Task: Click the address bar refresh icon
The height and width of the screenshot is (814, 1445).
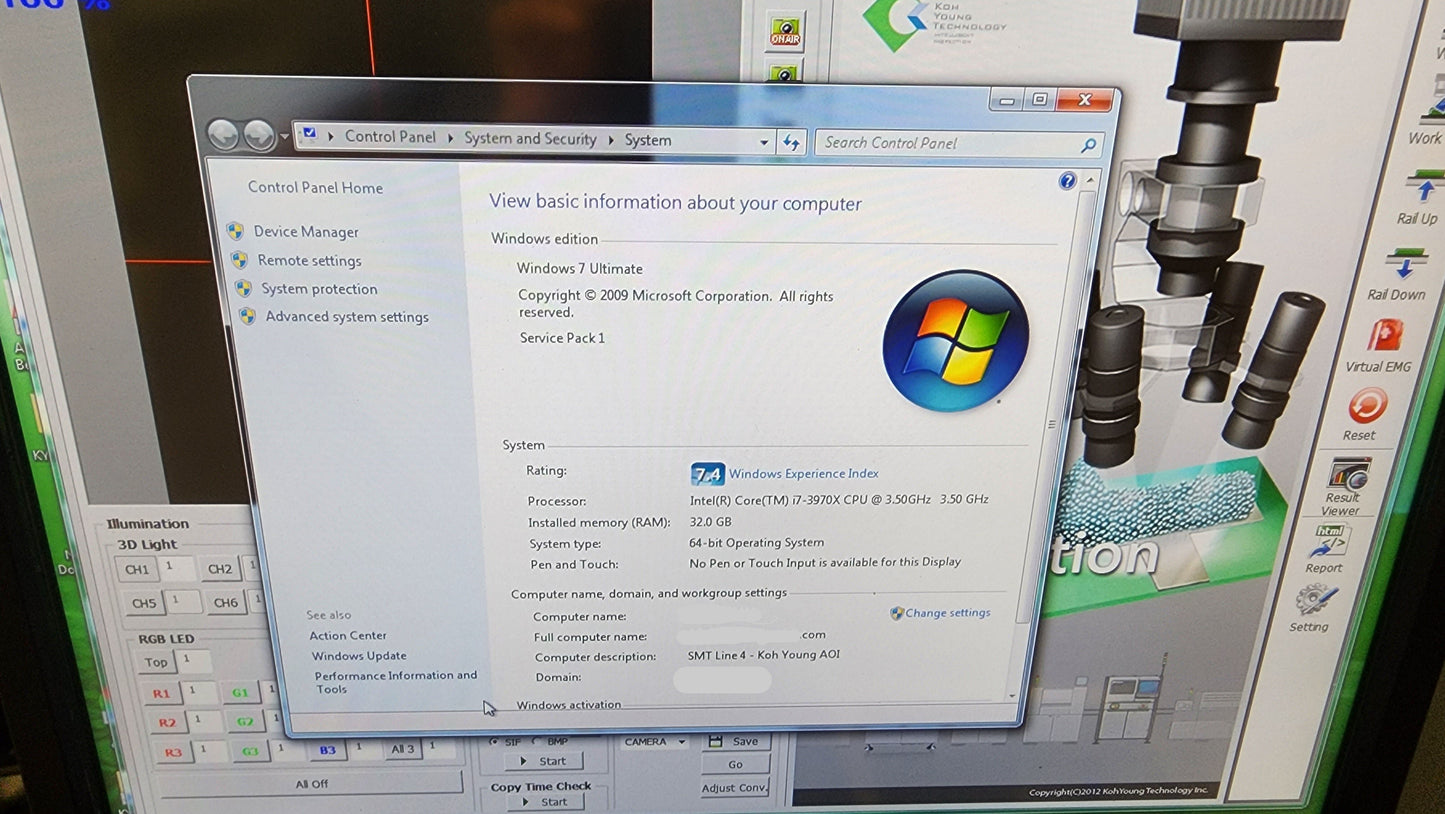Action: (791, 142)
